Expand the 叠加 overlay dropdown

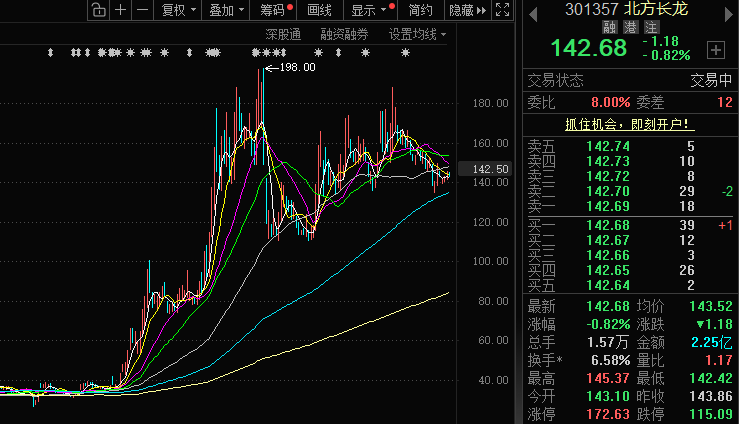pyautogui.click(x=226, y=10)
